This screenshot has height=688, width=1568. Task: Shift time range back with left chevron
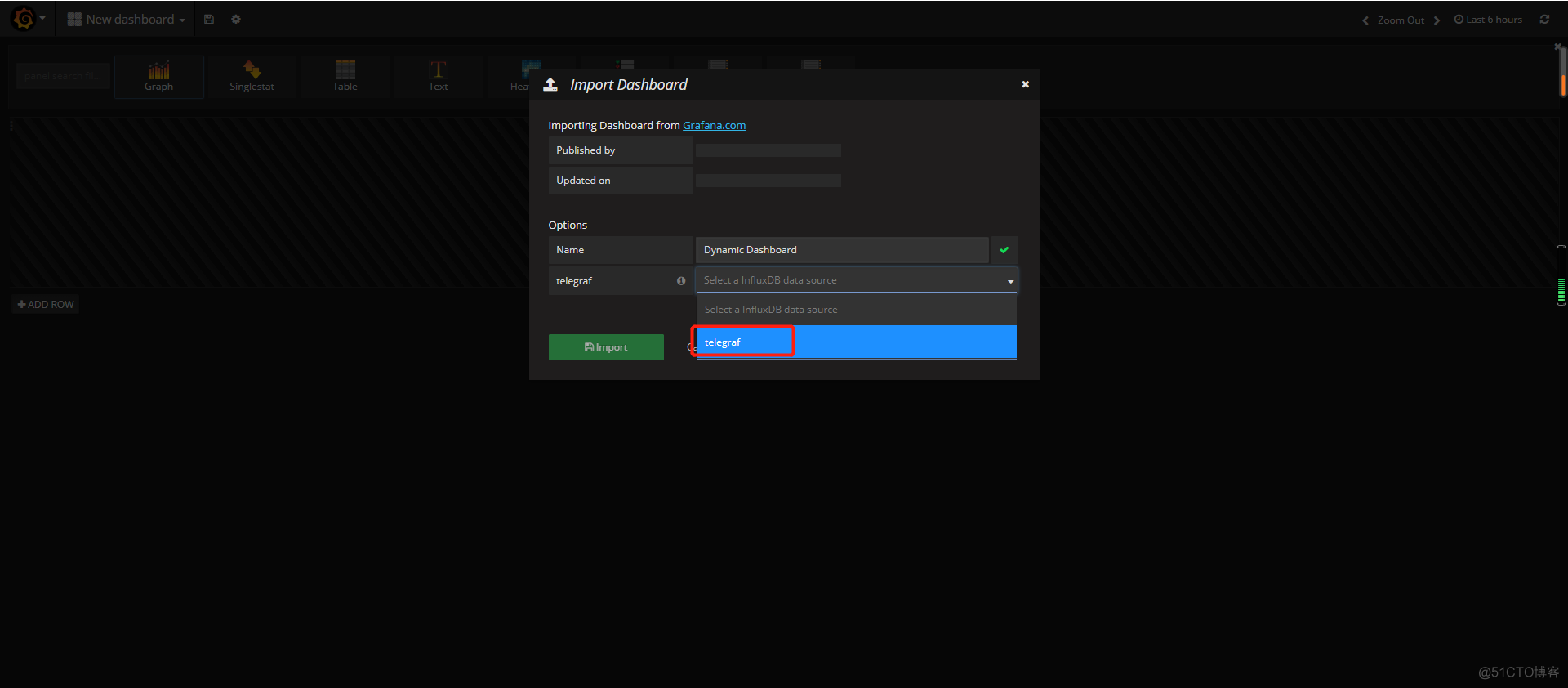(x=1365, y=20)
